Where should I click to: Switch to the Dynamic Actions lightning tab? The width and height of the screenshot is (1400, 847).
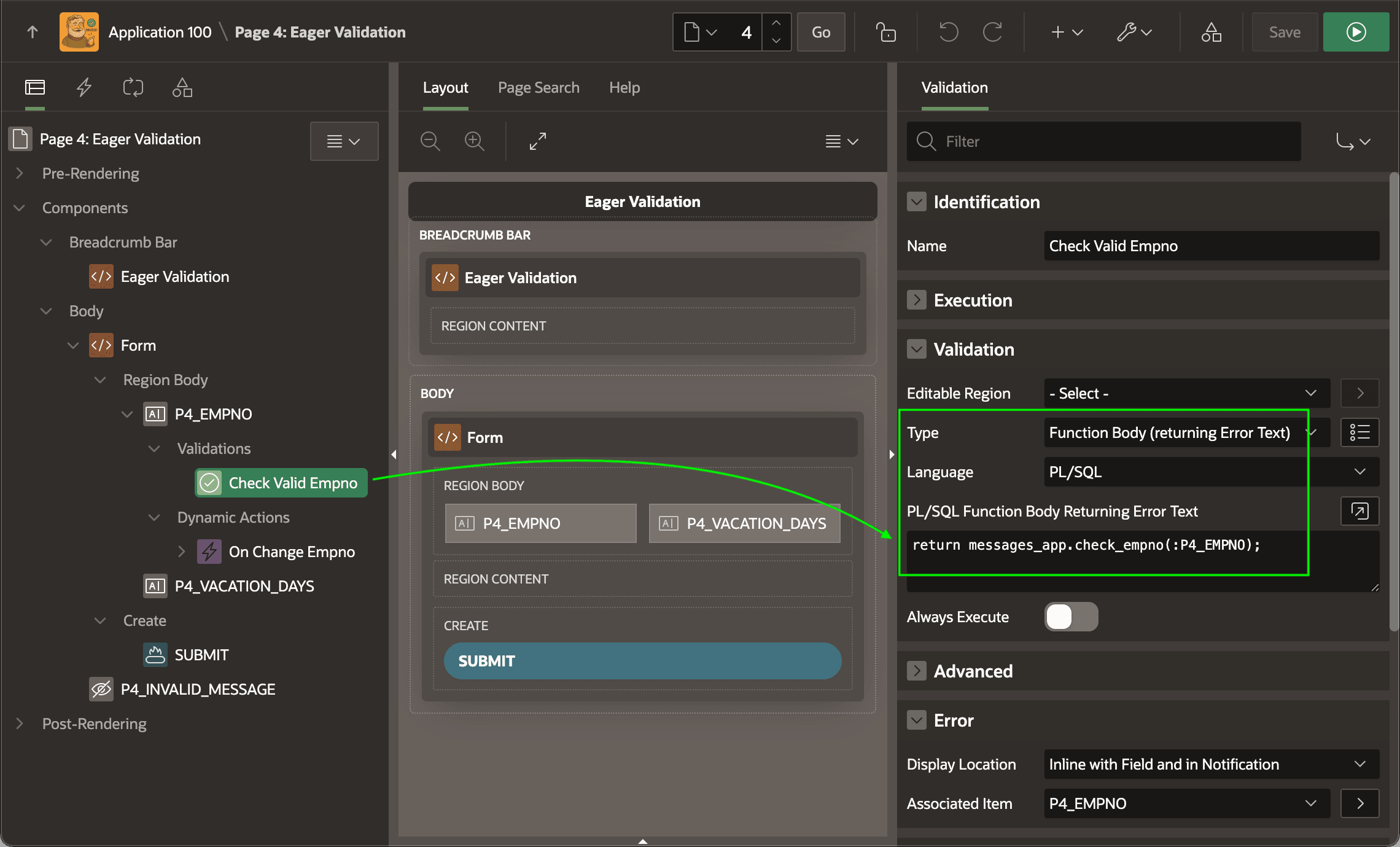click(x=84, y=87)
